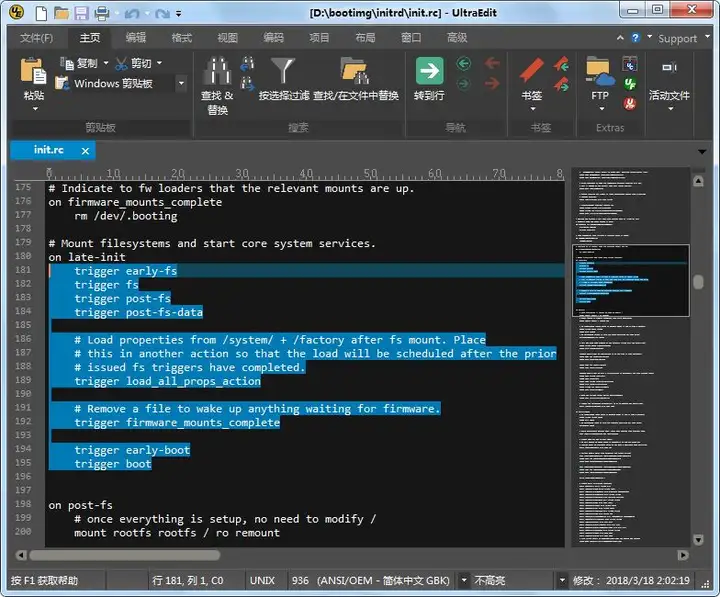Click the 活动文件 active files icon
Image resolution: width=720 pixels, height=597 pixels.
click(x=669, y=68)
